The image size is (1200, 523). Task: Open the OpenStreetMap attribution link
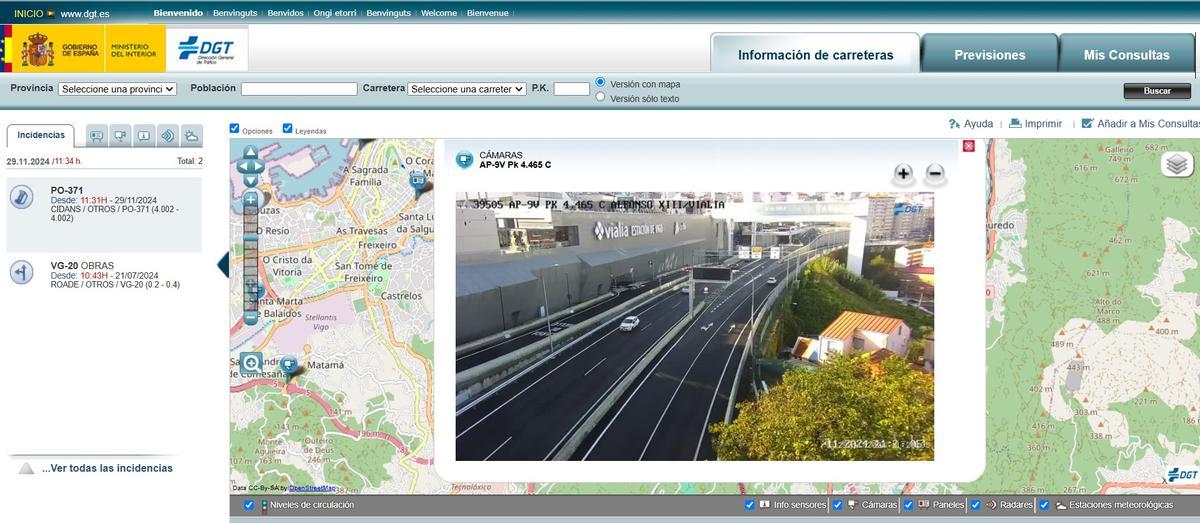tap(312, 488)
